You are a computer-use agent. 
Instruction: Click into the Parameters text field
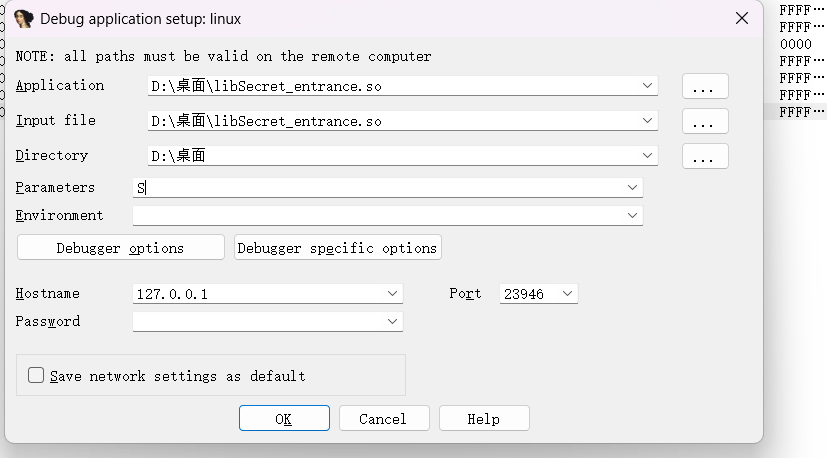pos(380,188)
